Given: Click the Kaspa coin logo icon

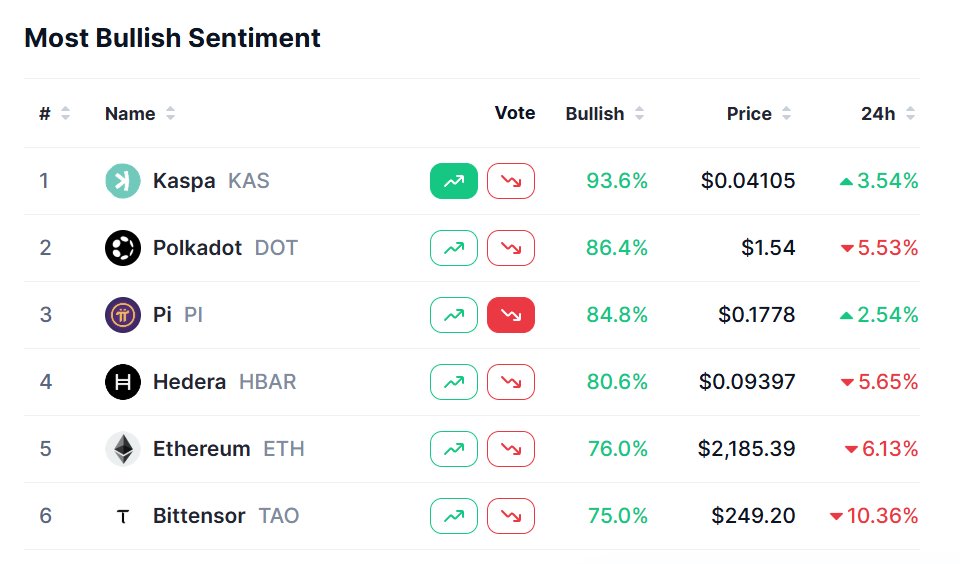Looking at the screenshot, I should [x=123, y=181].
